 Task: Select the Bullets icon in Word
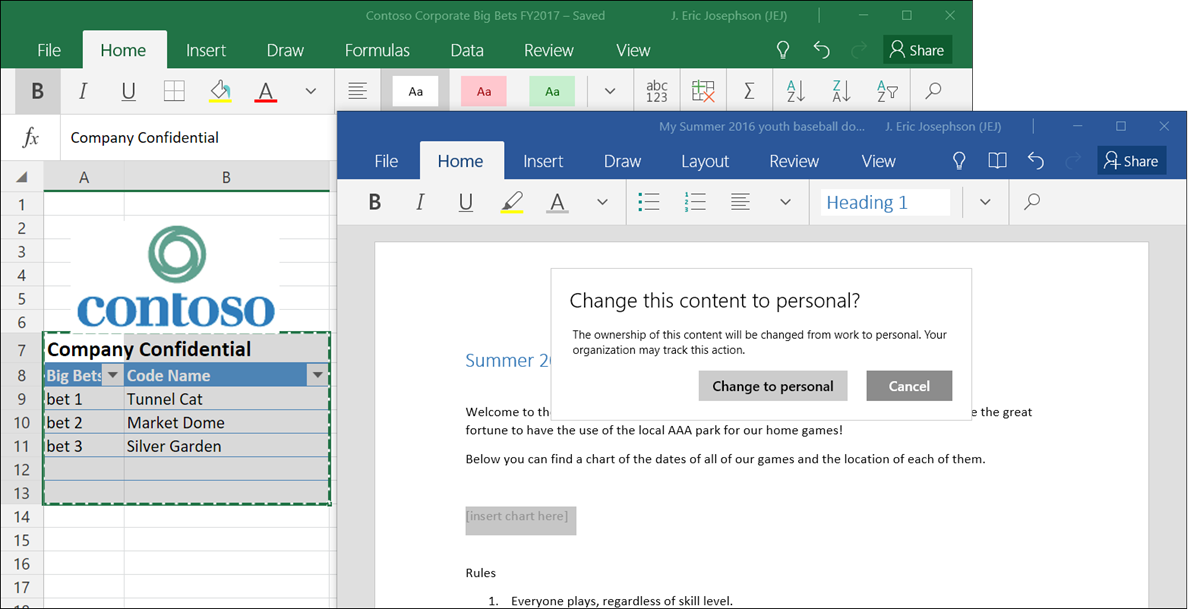pos(649,202)
